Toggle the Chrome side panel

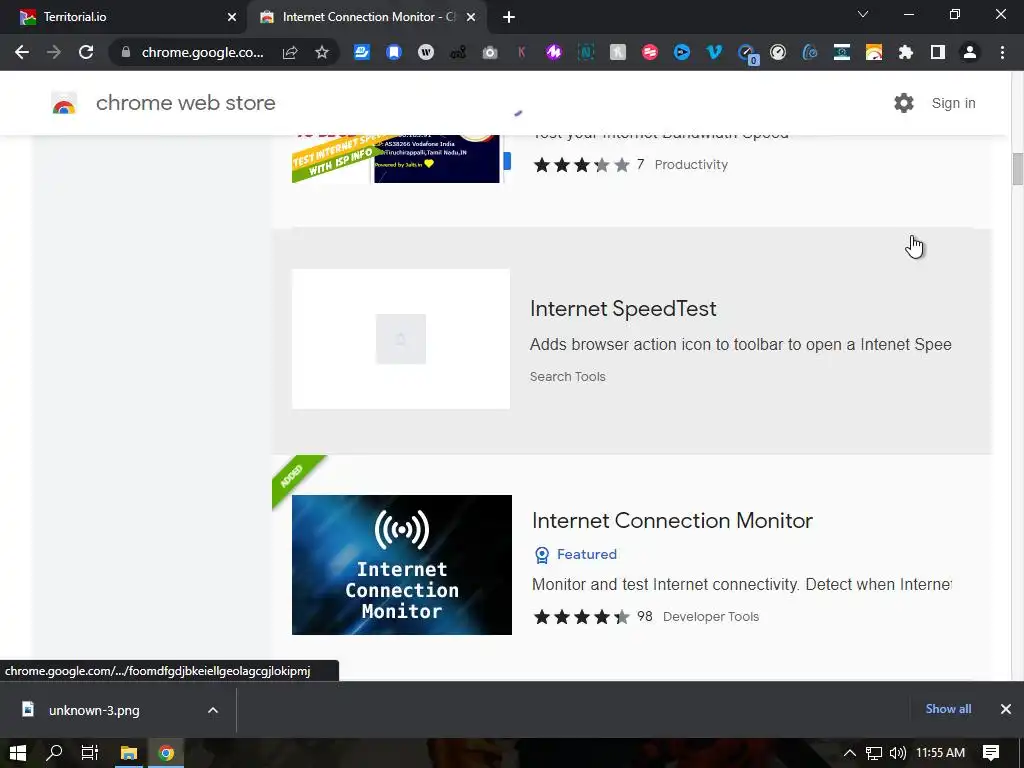938,52
